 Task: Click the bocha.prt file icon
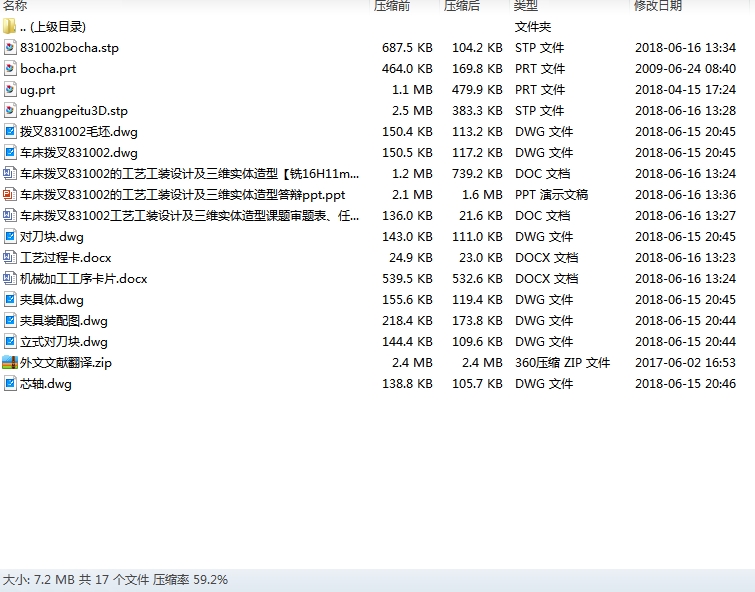coord(10,68)
